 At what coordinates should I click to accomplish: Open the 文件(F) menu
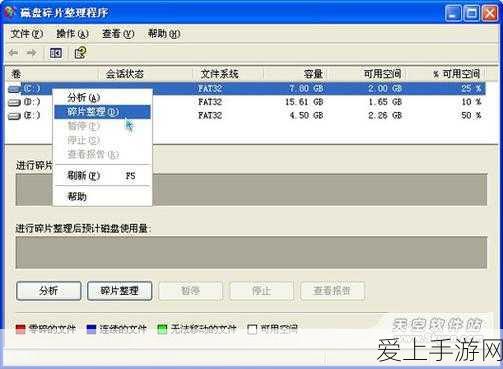coord(27,34)
